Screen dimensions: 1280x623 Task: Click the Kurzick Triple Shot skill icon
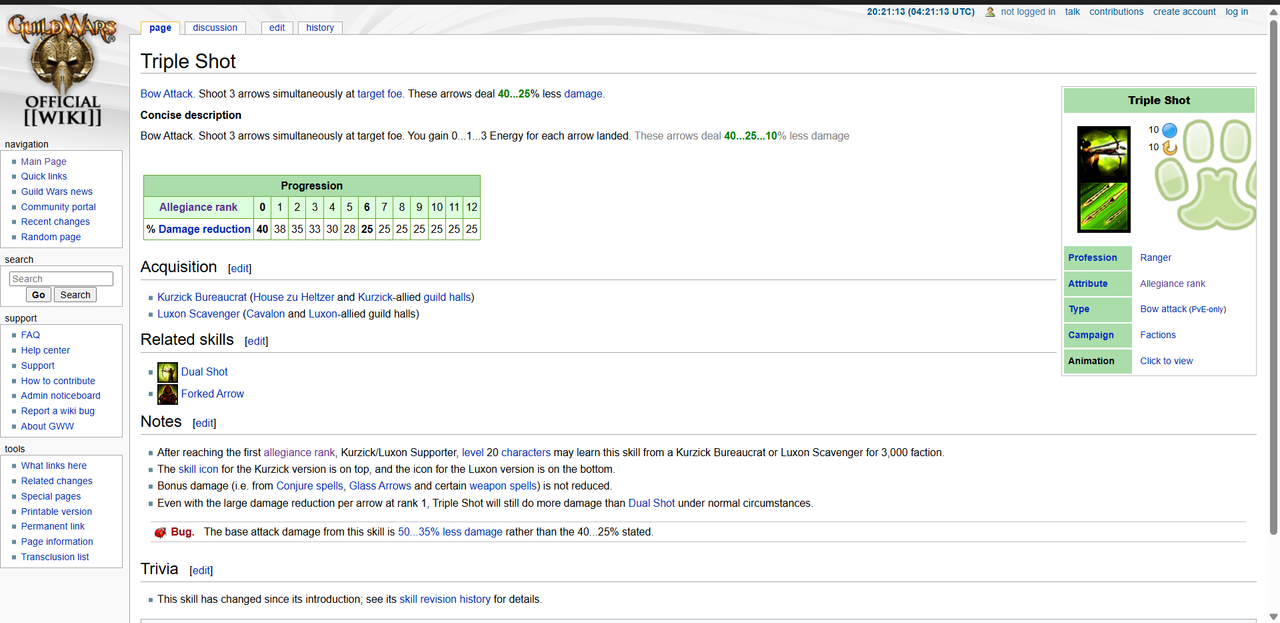click(1104, 152)
